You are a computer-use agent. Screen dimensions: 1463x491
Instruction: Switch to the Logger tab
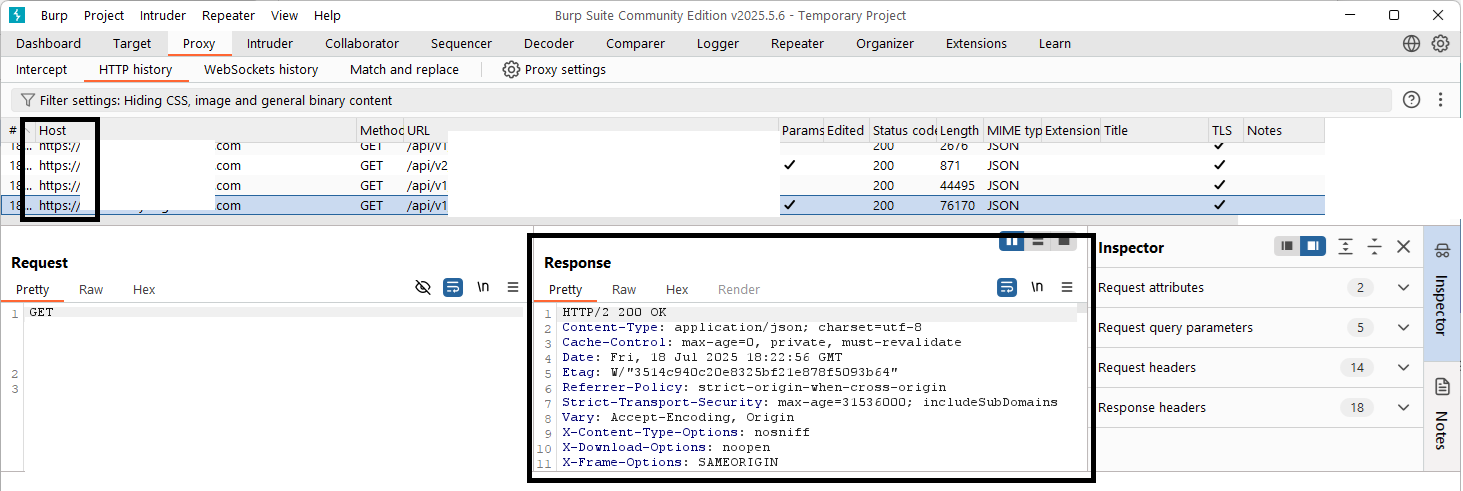pos(718,43)
